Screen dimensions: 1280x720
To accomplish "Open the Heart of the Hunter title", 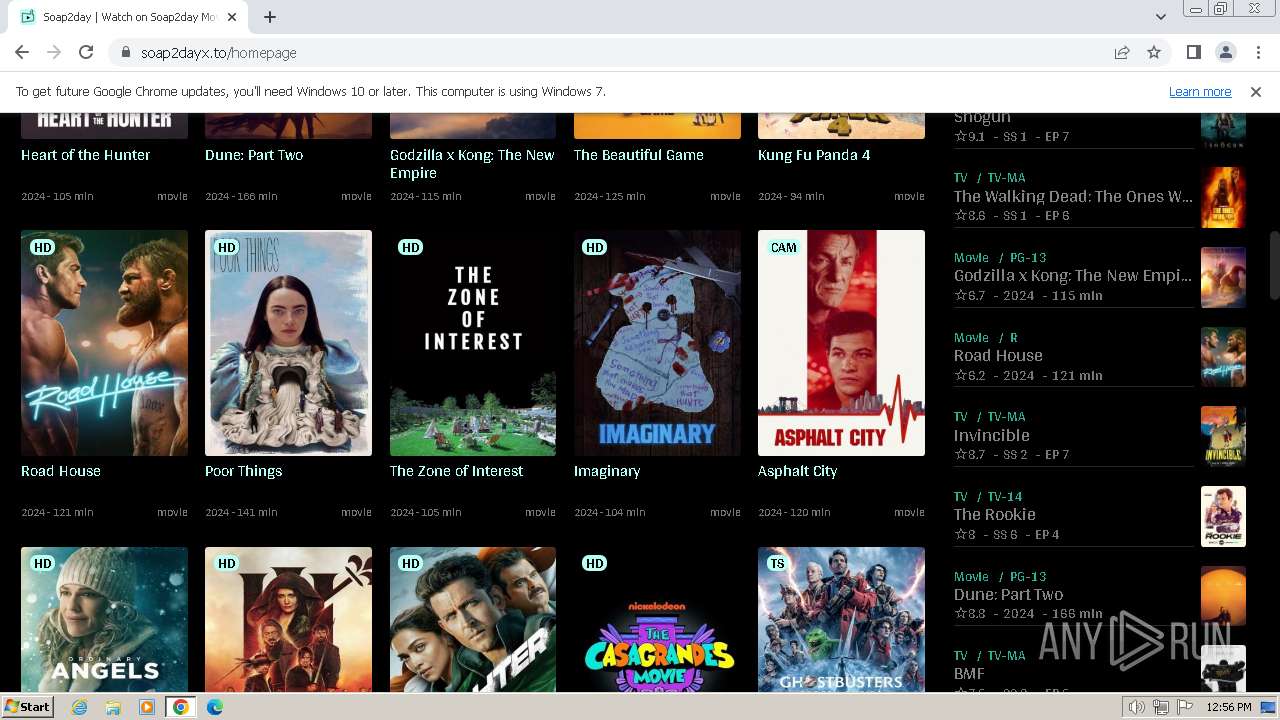I will coord(86,155).
